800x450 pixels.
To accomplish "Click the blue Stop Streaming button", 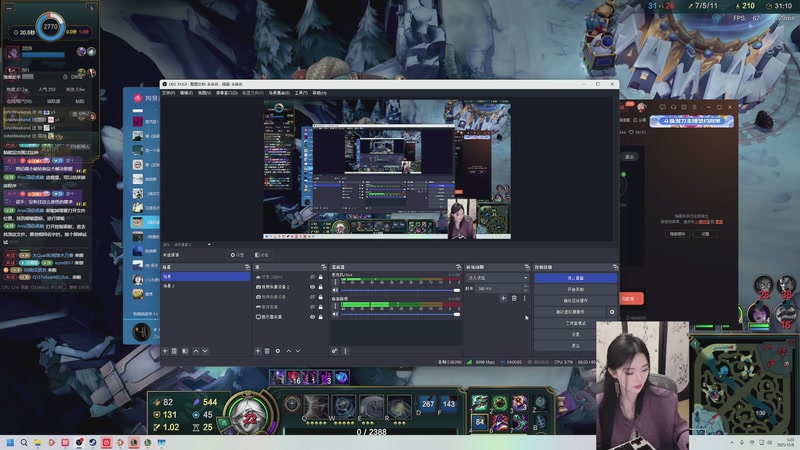I will [576, 278].
